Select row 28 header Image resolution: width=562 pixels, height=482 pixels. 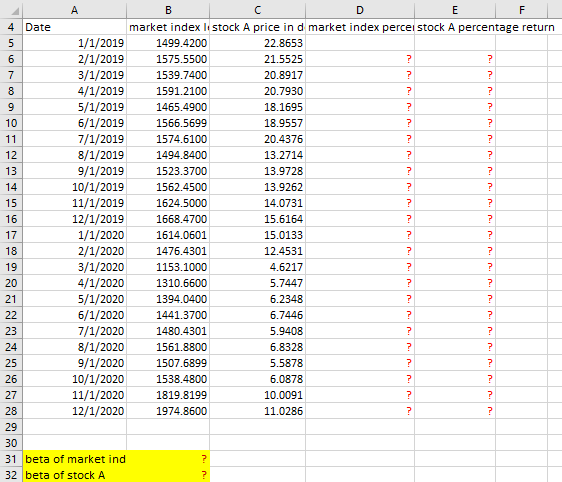(x=11, y=411)
